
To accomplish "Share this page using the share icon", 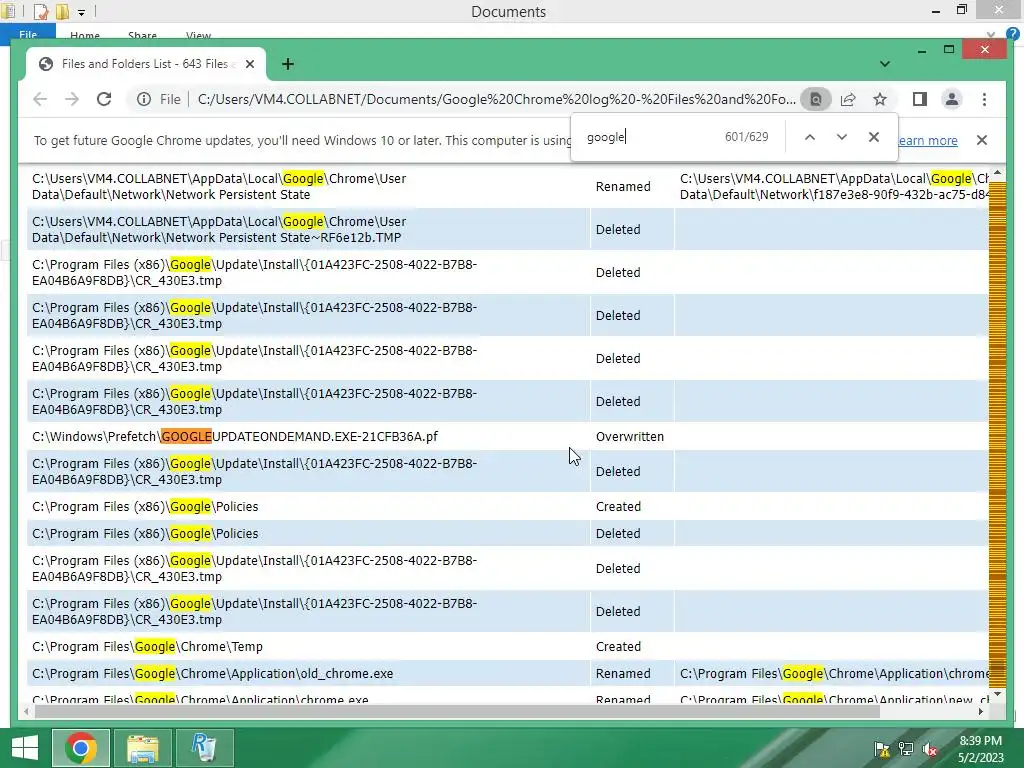I will [x=848, y=99].
